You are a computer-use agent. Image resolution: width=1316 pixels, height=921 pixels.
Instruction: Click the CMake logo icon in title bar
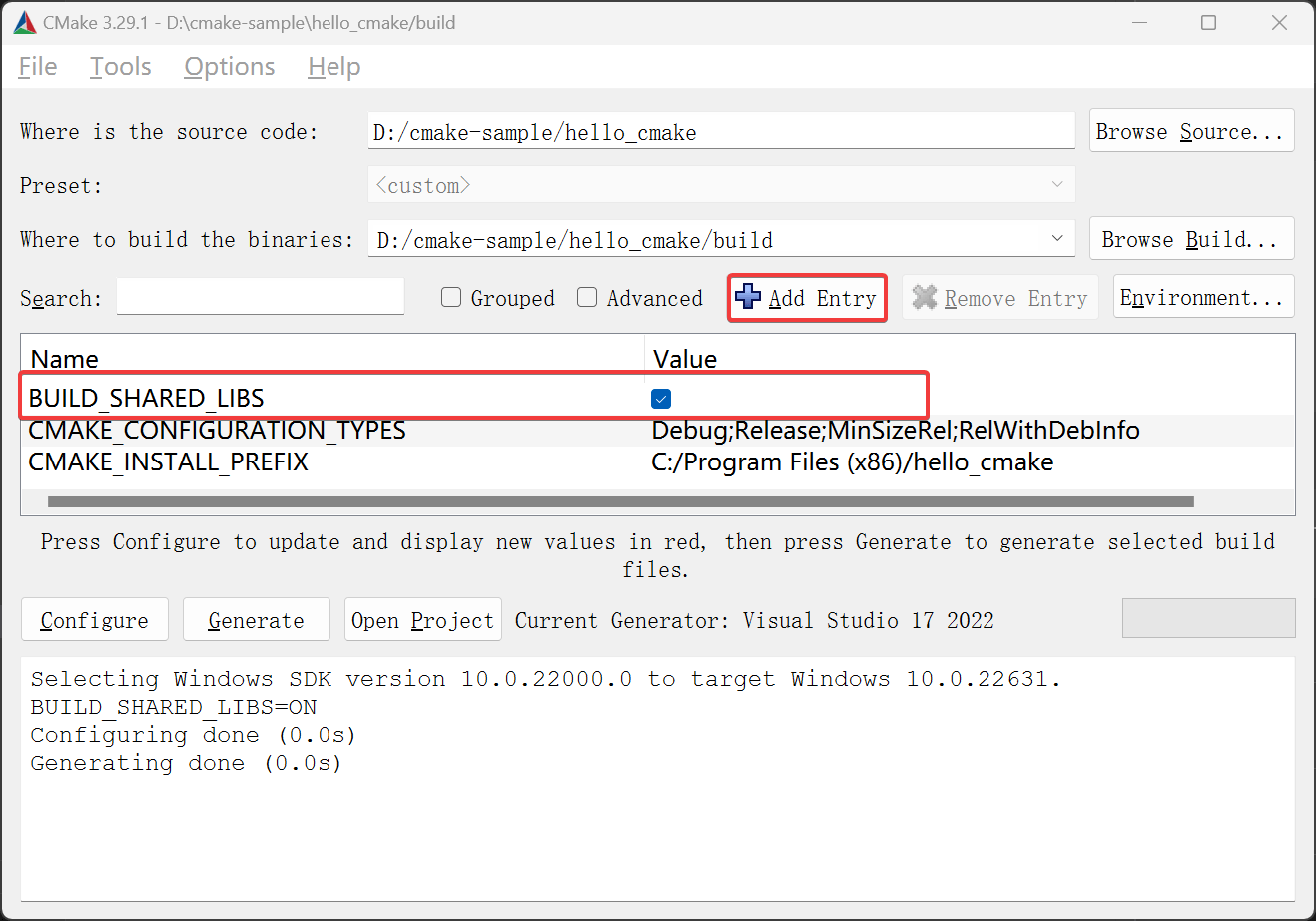(25, 23)
